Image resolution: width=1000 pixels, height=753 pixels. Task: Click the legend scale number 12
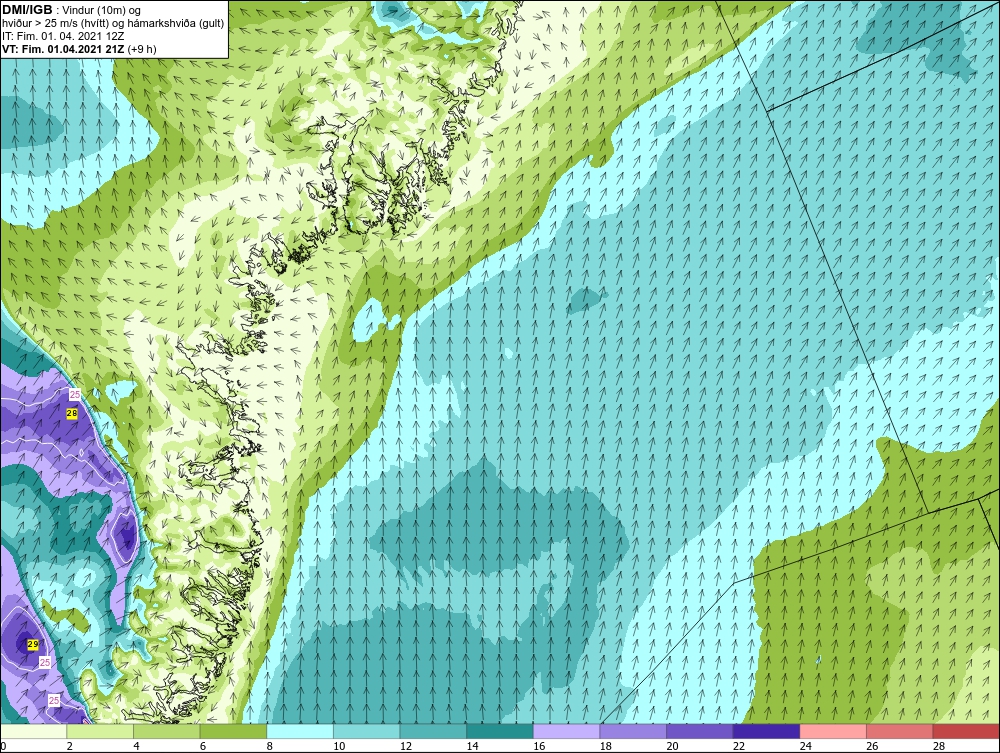pyautogui.click(x=406, y=746)
